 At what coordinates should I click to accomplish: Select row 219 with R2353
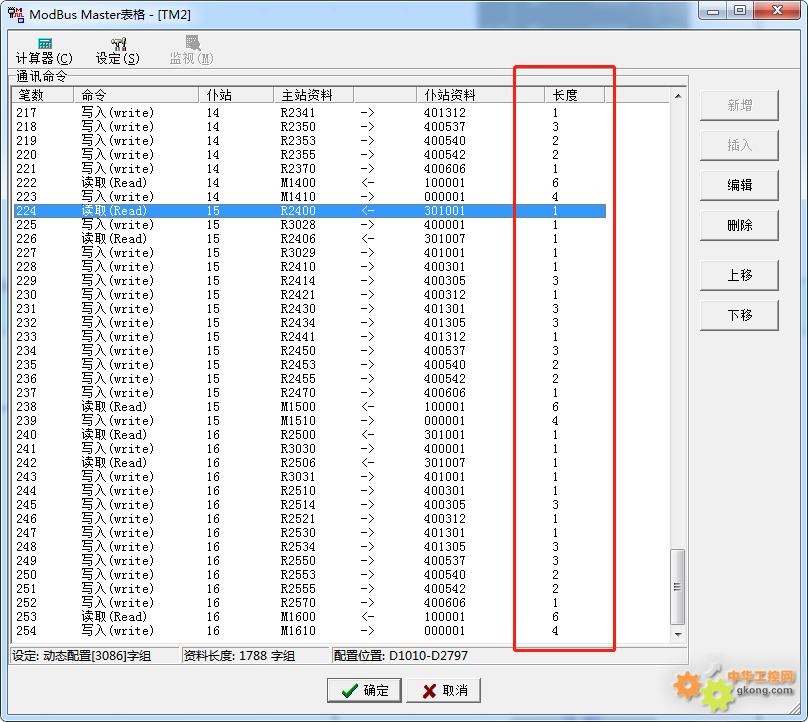pos(309,141)
